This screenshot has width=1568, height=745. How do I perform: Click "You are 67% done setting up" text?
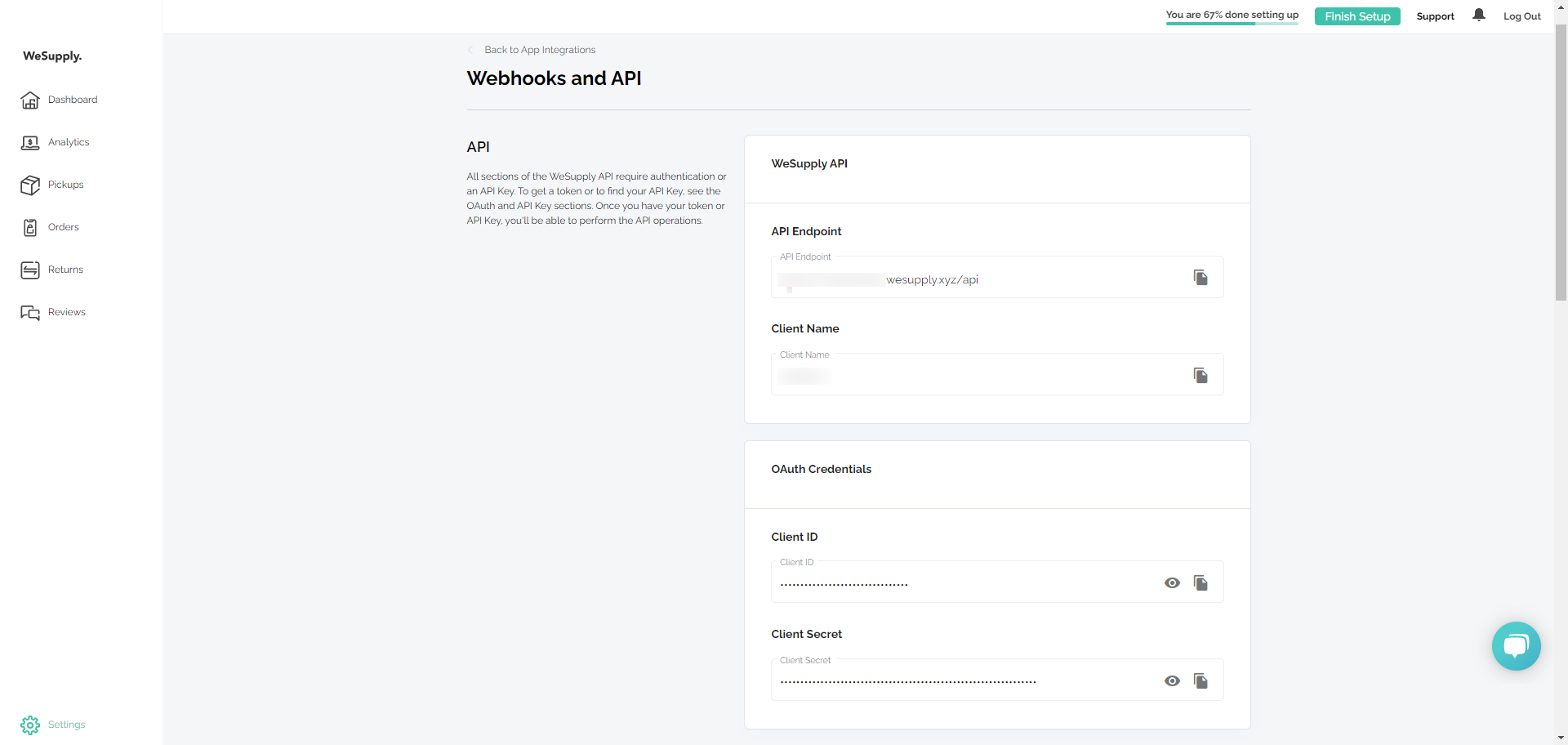[1232, 15]
